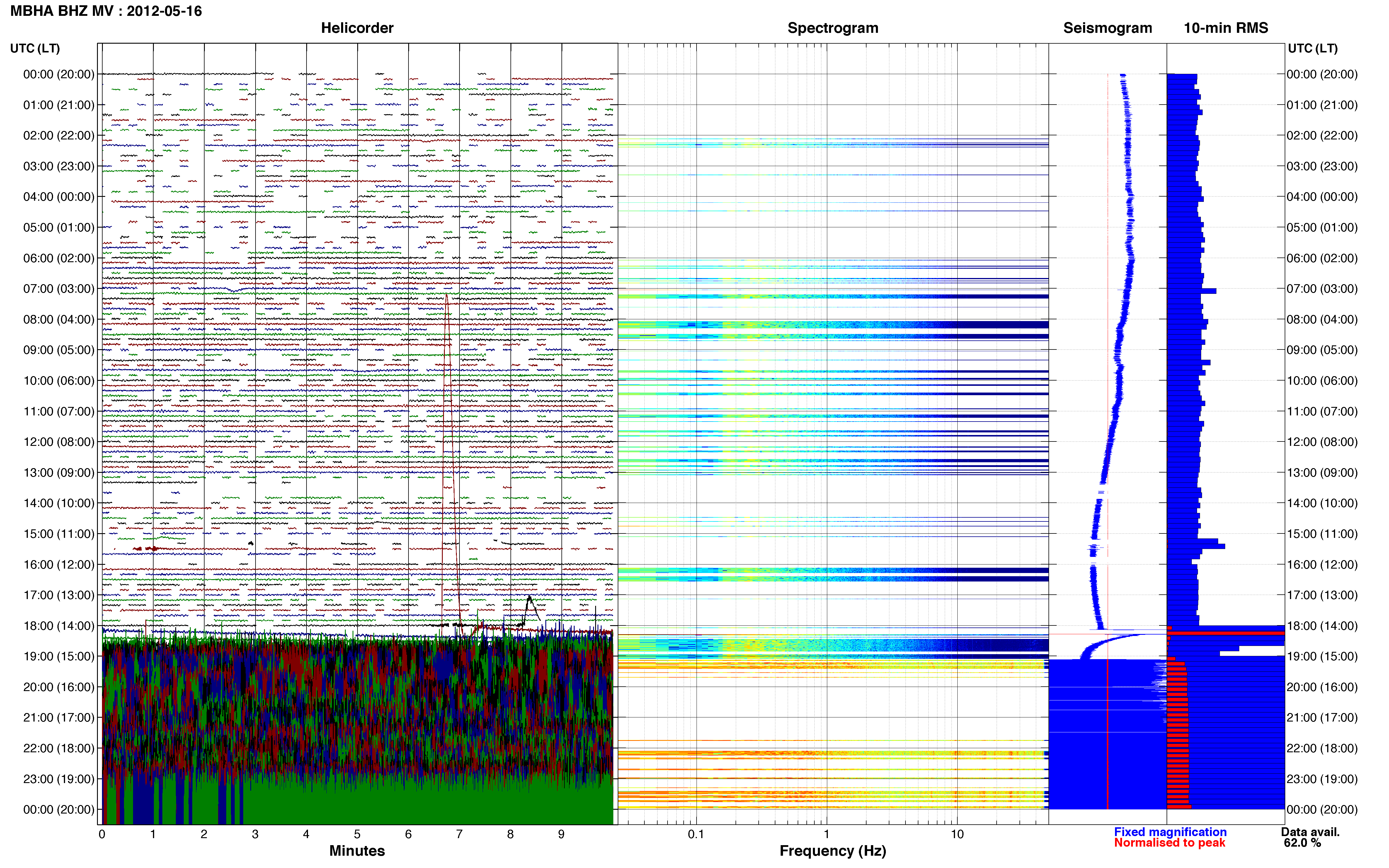The width and height of the screenshot is (1389, 868).
Task: Click right-axis time label 05:00 (01:00)
Action: (x=1322, y=227)
